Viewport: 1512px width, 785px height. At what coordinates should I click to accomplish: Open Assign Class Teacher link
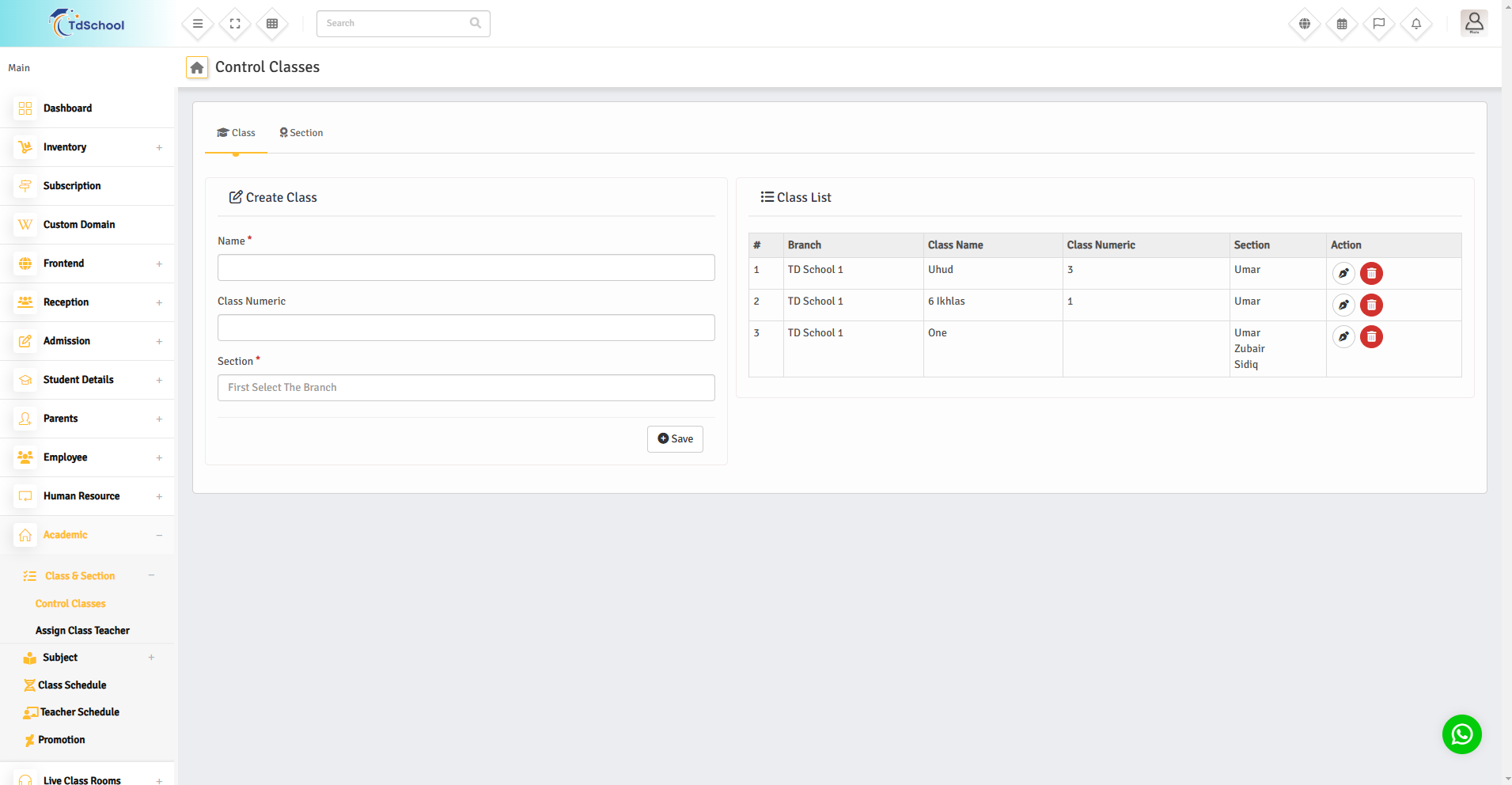coord(82,631)
